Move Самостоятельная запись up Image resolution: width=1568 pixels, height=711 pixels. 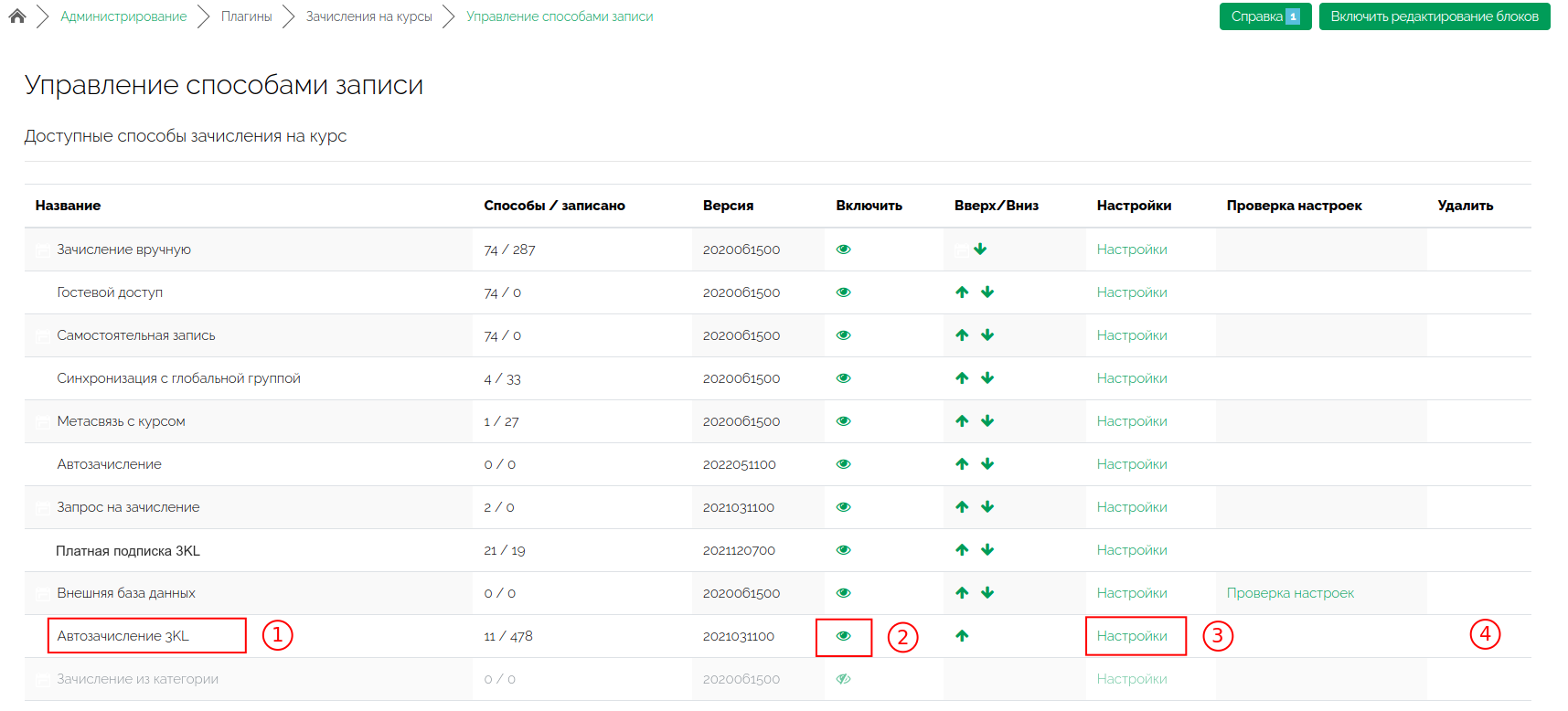[962, 335]
